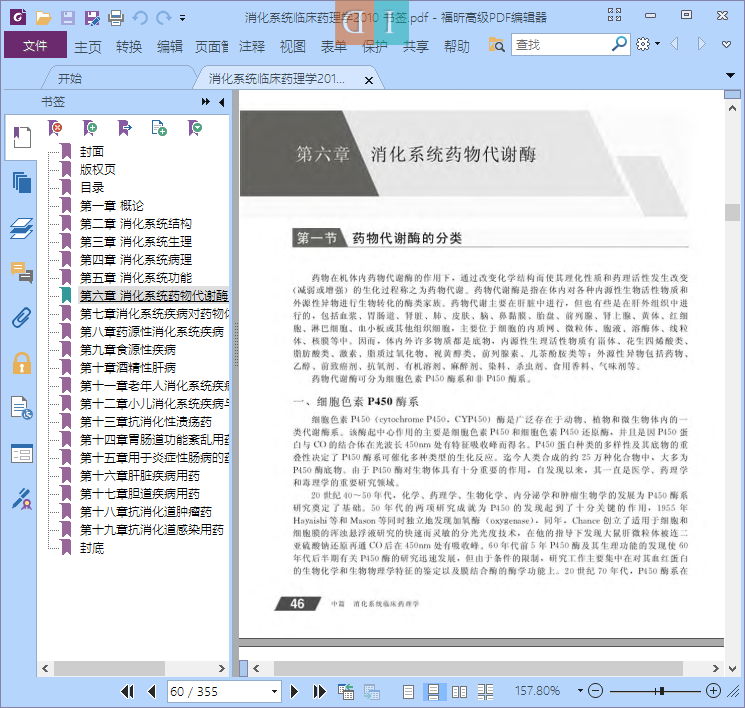This screenshot has height=708, width=745.
Task: Click the previous result left arrow
Action: 674,44
